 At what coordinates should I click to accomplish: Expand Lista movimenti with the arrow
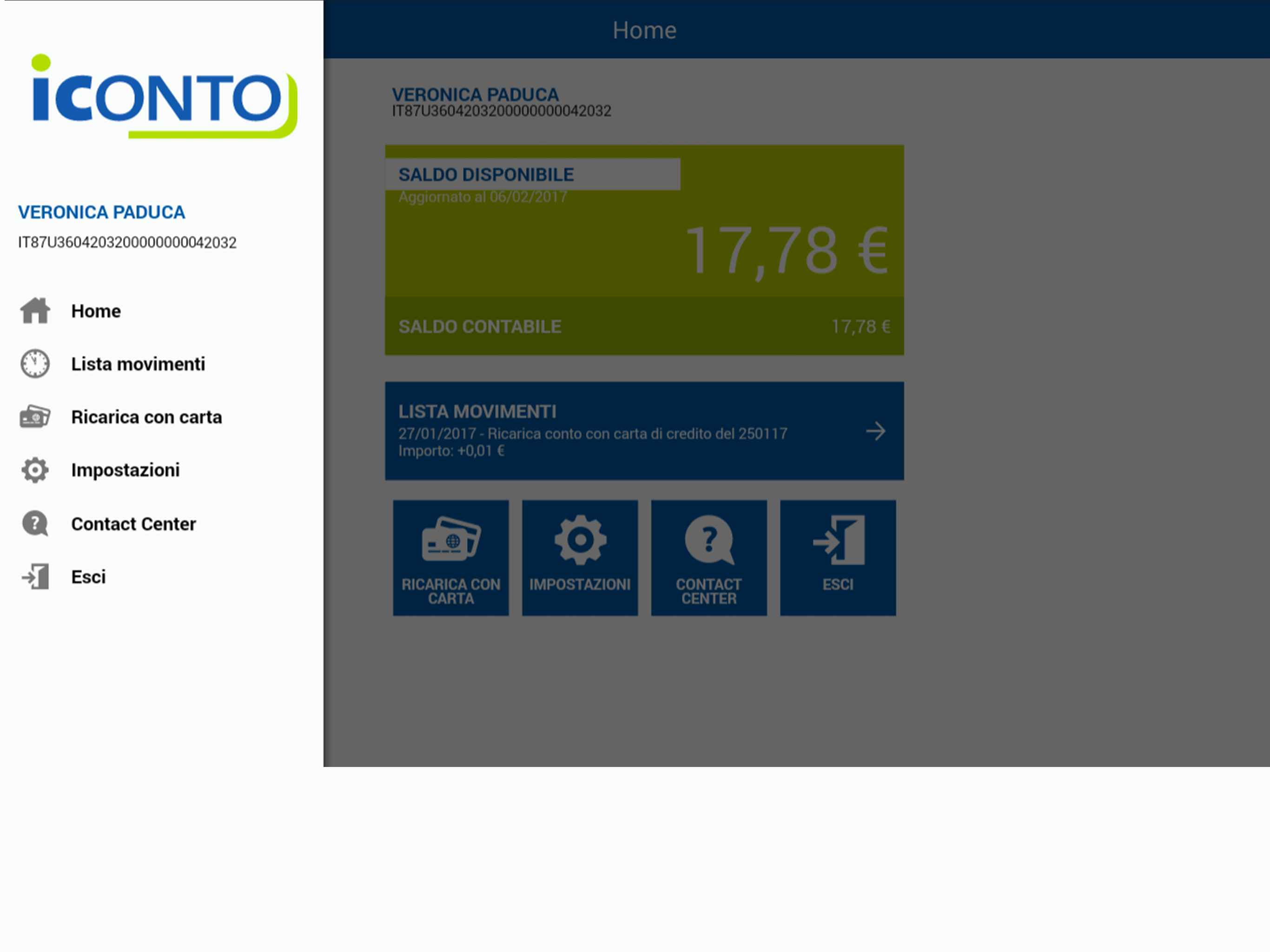pyautogui.click(x=875, y=430)
